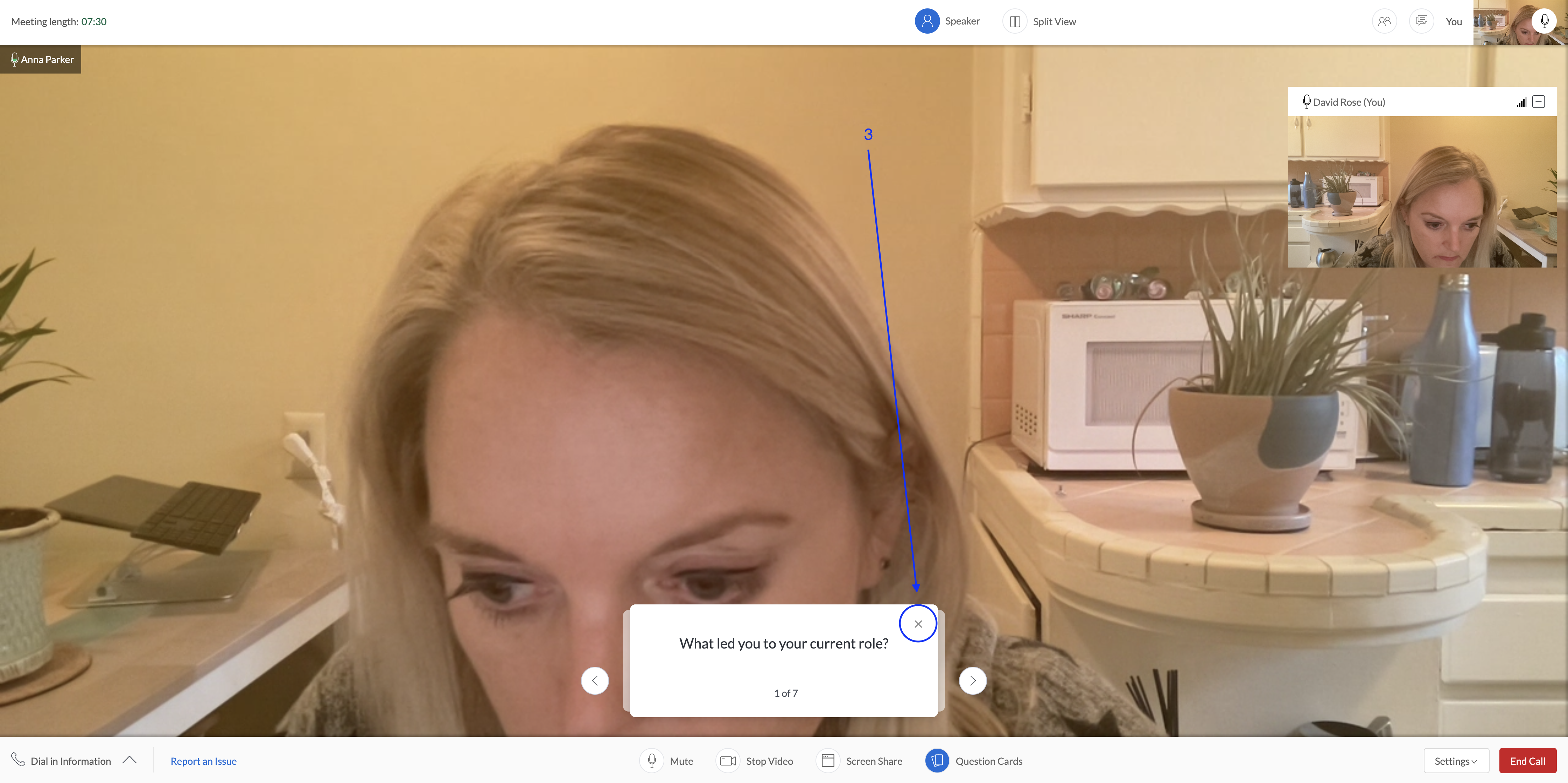Open the chat messages icon
Image resolution: width=1568 pixels, height=783 pixels.
(1421, 21)
